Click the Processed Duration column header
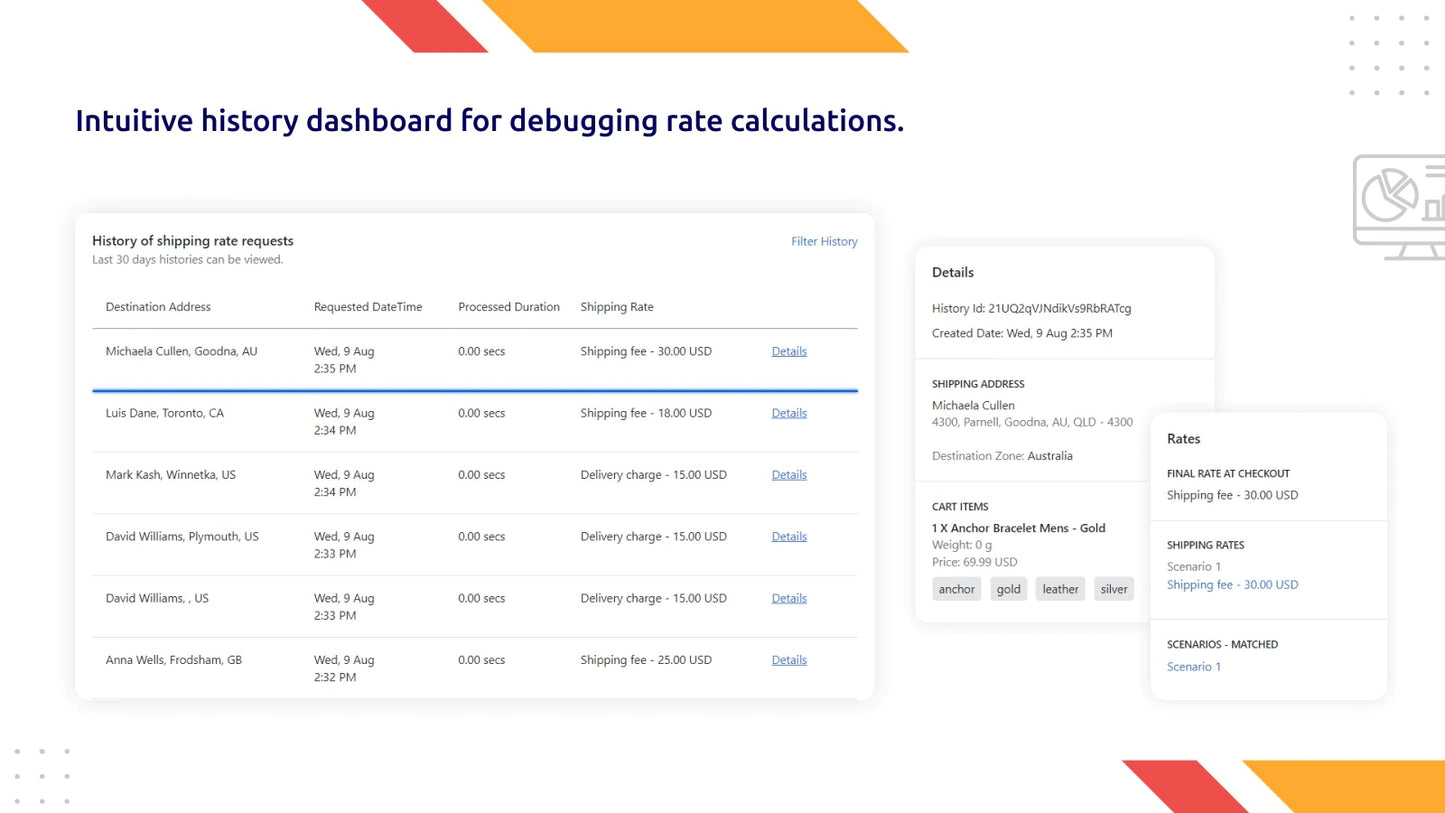The height and width of the screenshot is (813, 1445). 508,307
